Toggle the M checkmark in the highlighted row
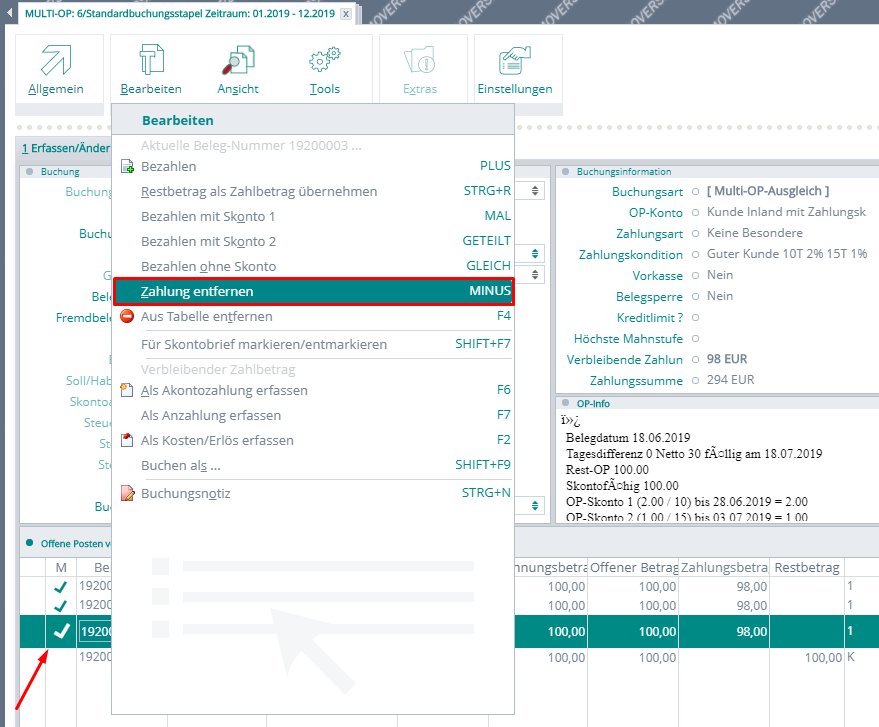879x727 pixels. [61, 631]
